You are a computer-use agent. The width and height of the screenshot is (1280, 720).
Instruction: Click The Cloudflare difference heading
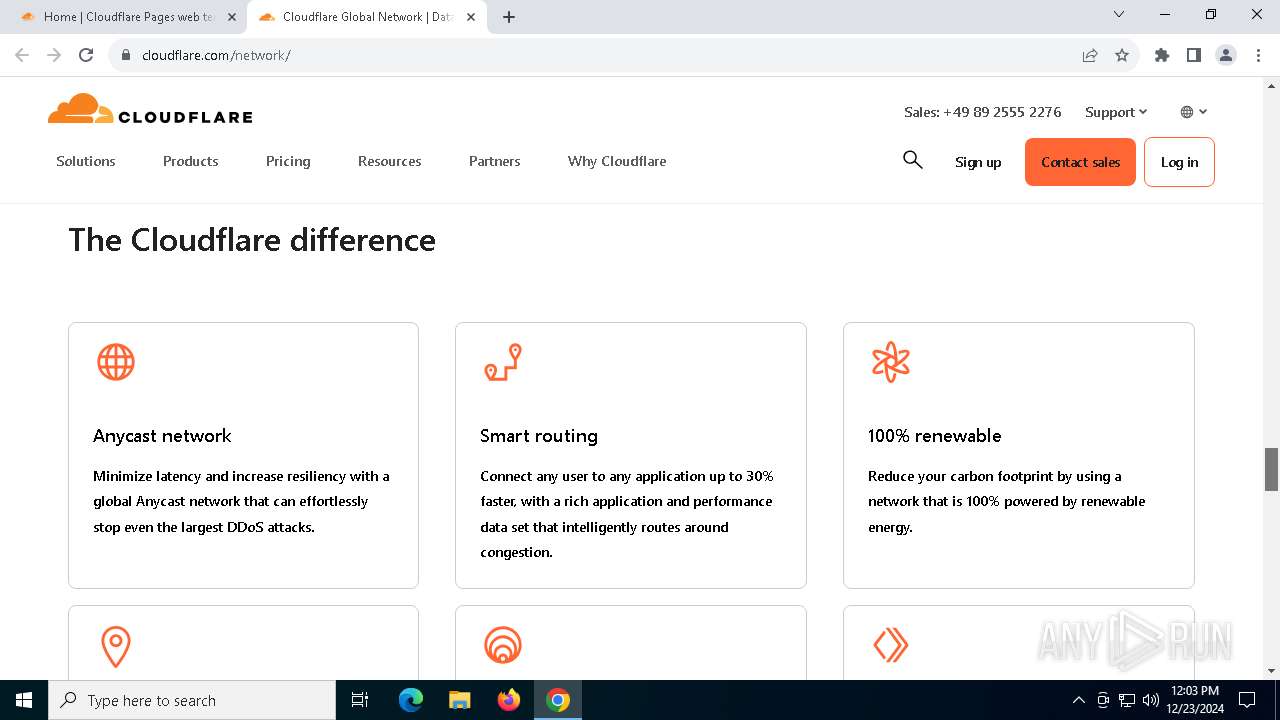point(252,240)
